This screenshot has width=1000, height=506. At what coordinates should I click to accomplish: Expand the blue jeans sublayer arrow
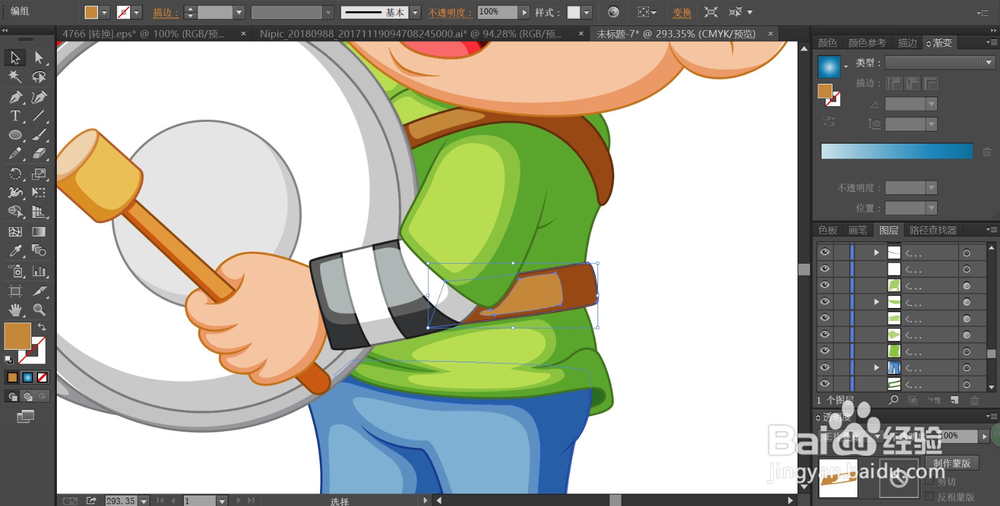(x=876, y=368)
